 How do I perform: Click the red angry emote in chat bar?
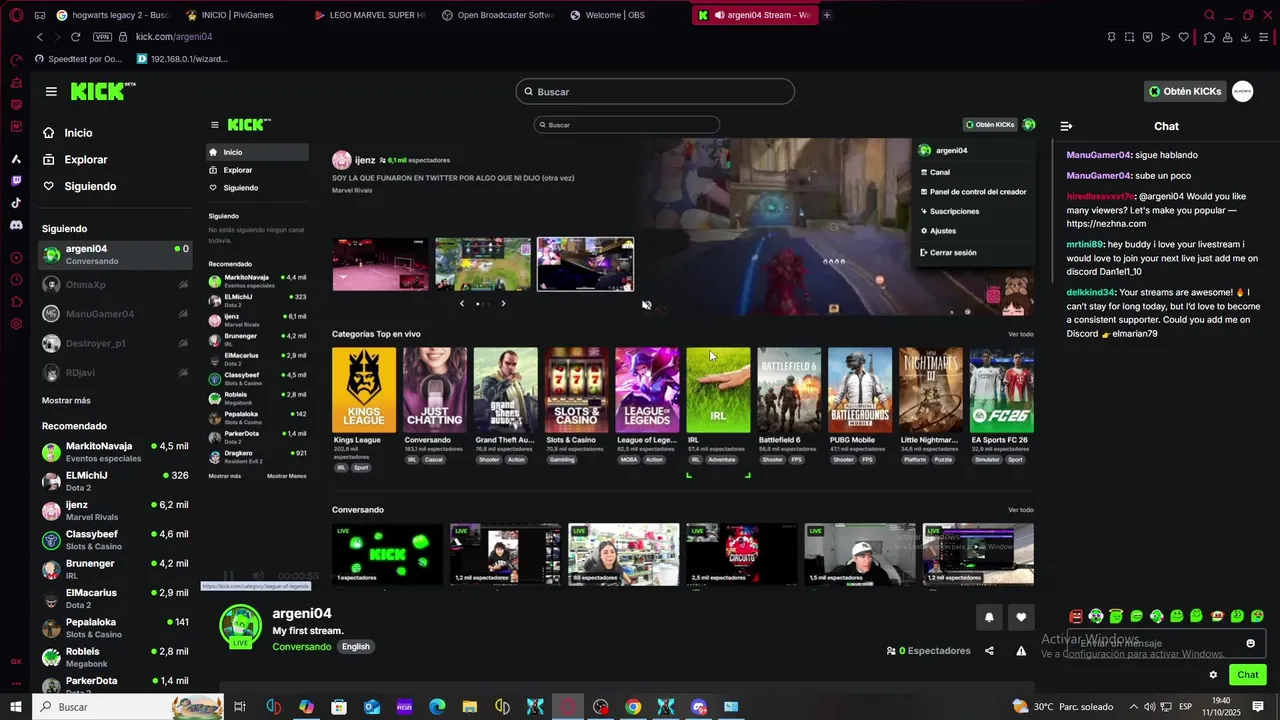pos(1076,616)
